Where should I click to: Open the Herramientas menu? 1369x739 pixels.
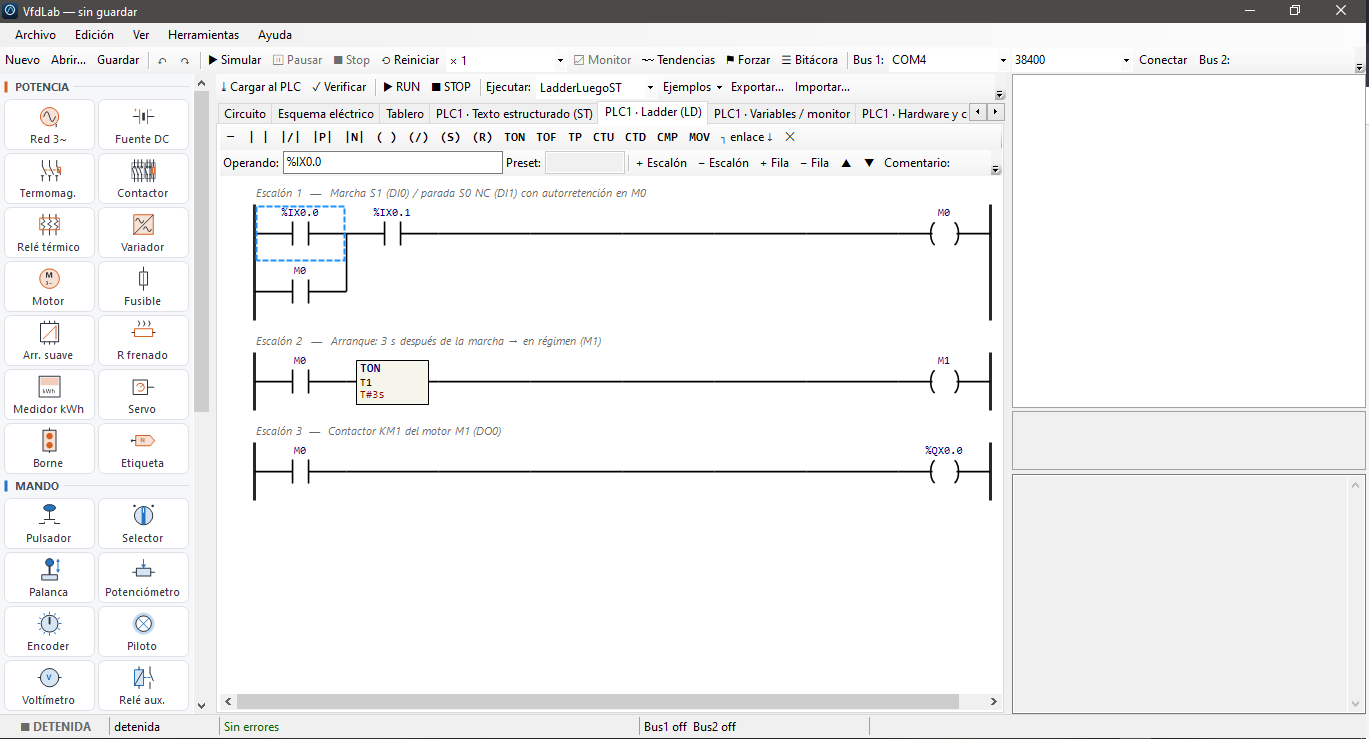203,35
